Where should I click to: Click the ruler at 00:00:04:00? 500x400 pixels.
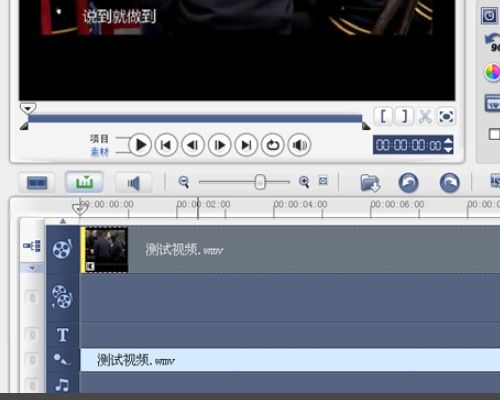[301, 204]
